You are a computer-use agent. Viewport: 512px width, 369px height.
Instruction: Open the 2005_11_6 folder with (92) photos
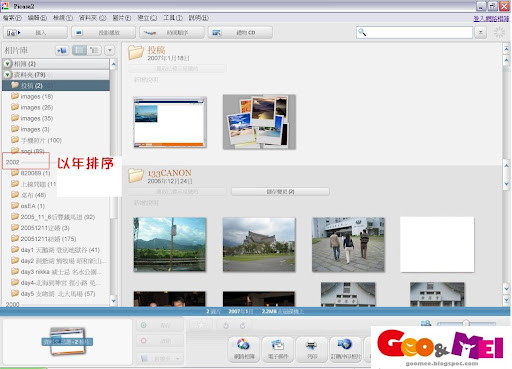(x=53, y=217)
